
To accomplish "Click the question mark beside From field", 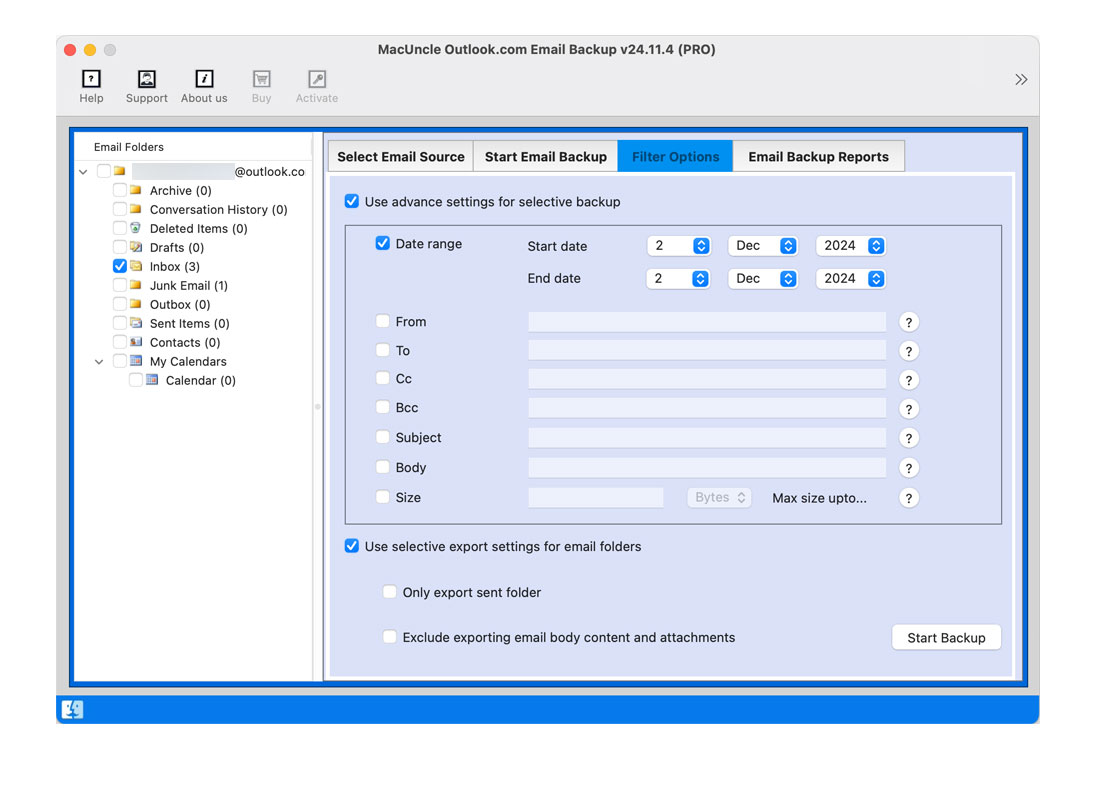I will [x=908, y=321].
